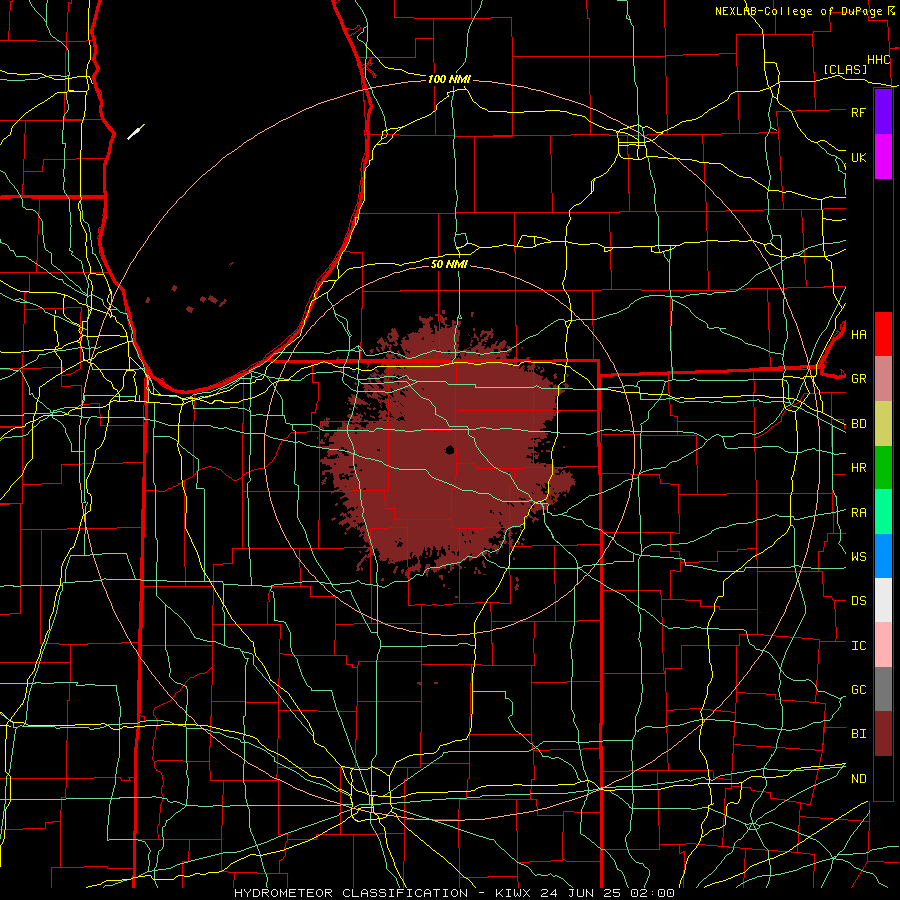Image resolution: width=900 pixels, height=900 pixels.
Task: Pick the mint green RA legend swatch
Action: pyautogui.click(x=883, y=512)
